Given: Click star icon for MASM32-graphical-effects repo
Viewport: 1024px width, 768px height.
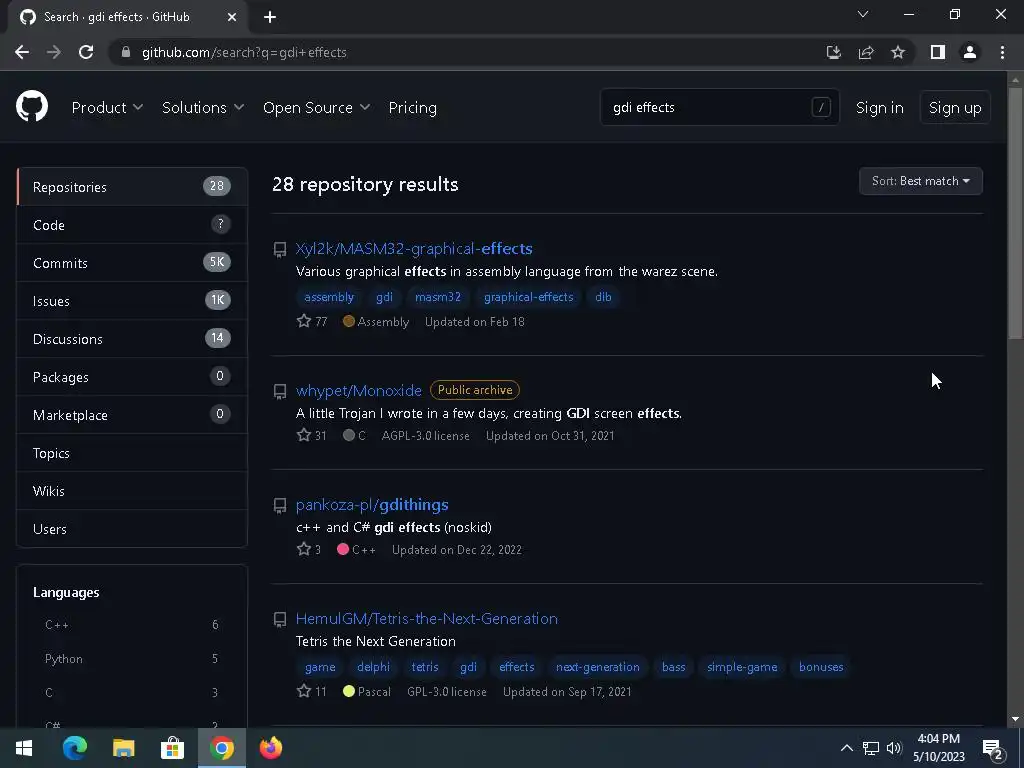Looking at the screenshot, I should [x=304, y=321].
